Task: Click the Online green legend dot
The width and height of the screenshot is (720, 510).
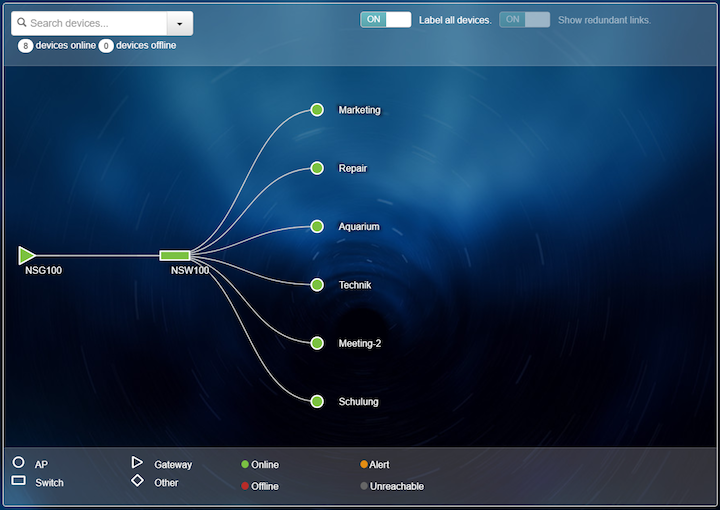Action: coord(245,465)
